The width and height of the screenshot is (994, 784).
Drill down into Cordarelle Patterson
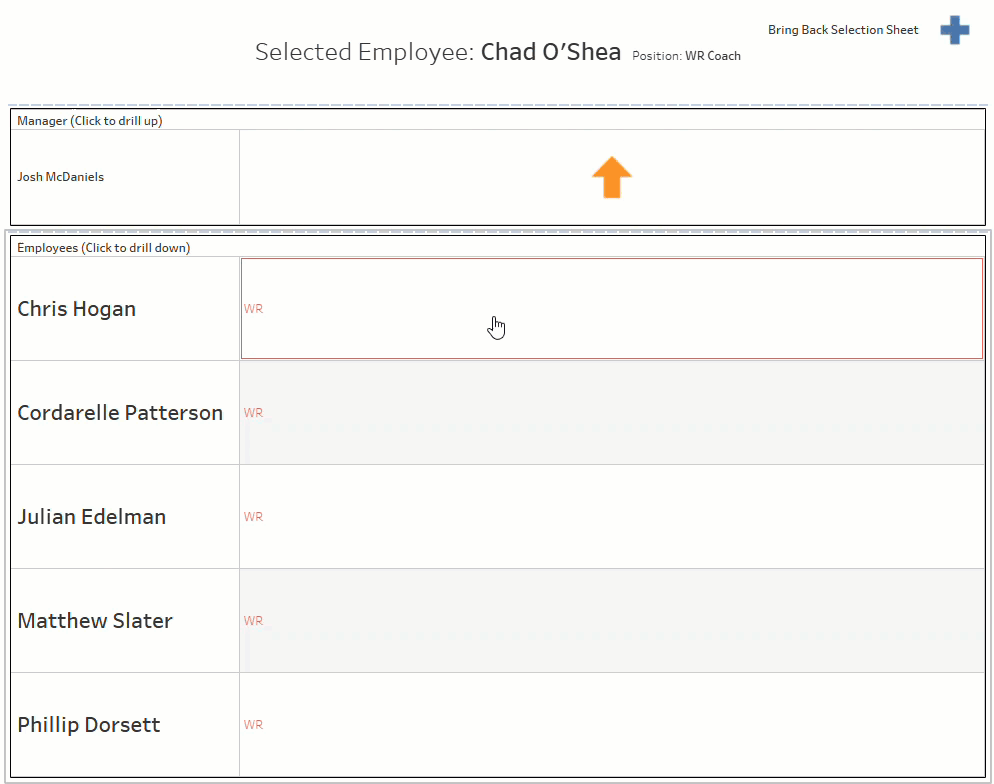point(120,413)
